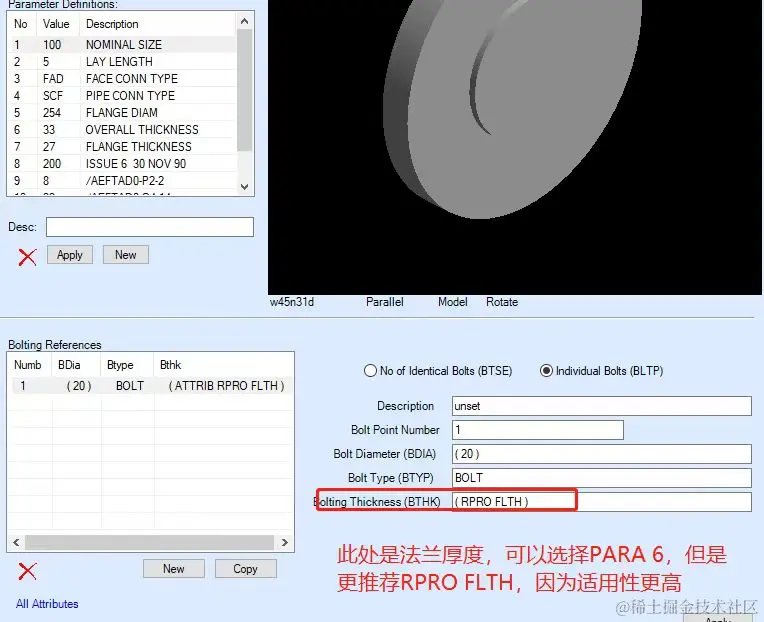Image resolution: width=764 pixels, height=622 pixels.
Task: Click the Bolt Point Number field
Action: tap(538, 430)
